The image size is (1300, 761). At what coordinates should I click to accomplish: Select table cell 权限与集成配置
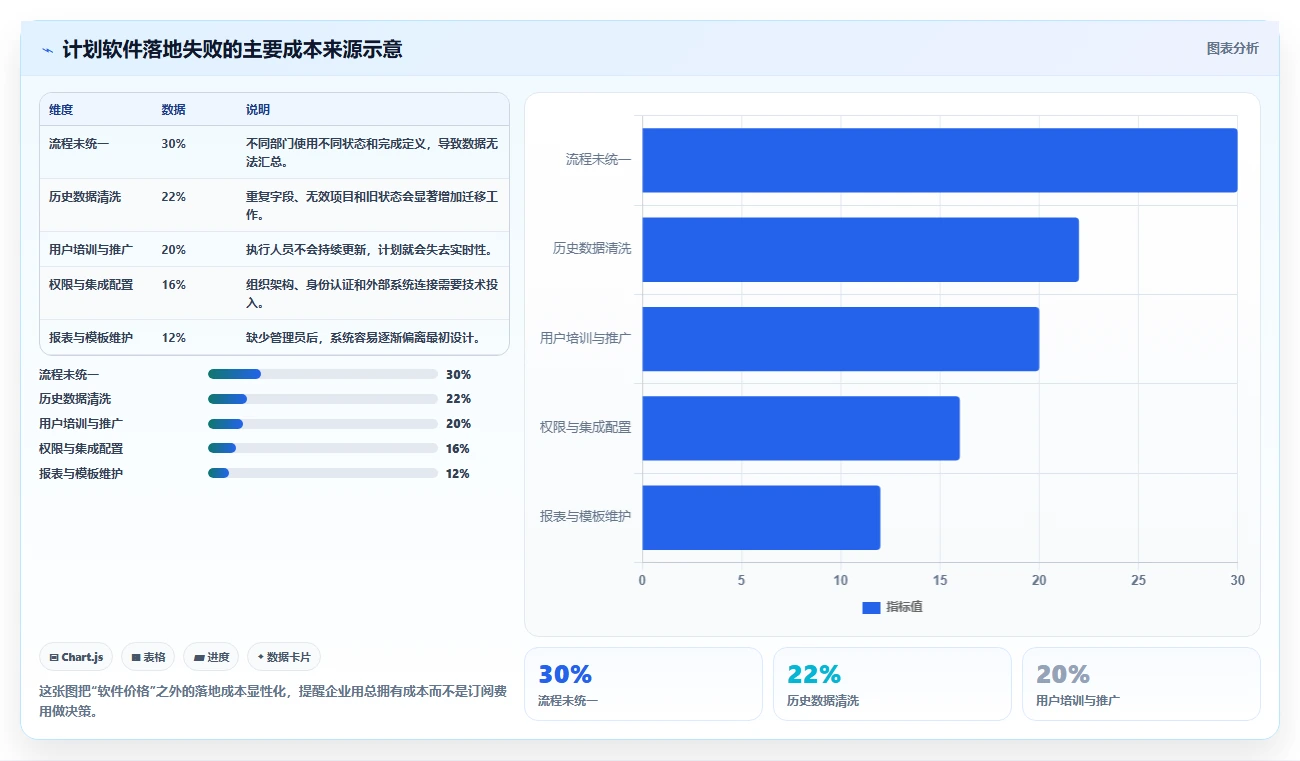point(91,285)
